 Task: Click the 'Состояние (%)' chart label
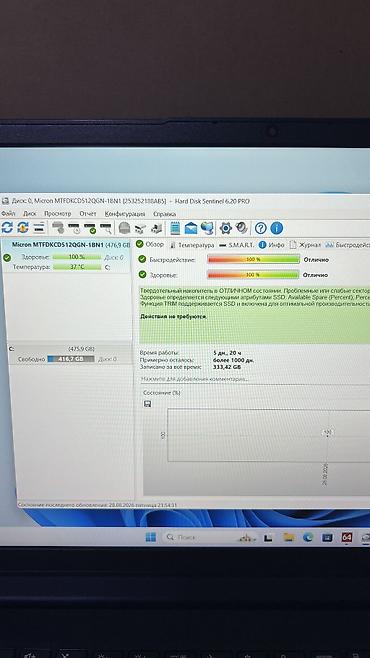[x=162, y=393]
